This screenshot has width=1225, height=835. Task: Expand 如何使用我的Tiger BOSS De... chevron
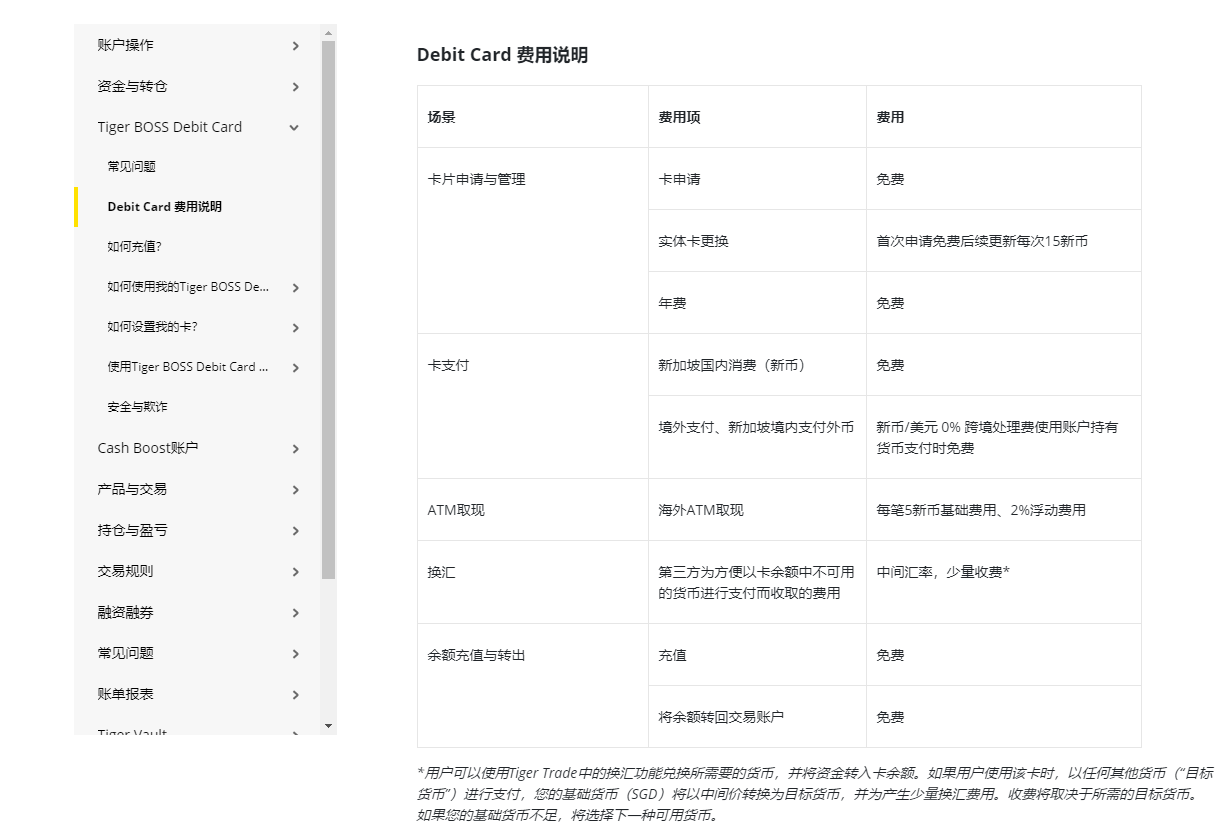coord(295,288)
